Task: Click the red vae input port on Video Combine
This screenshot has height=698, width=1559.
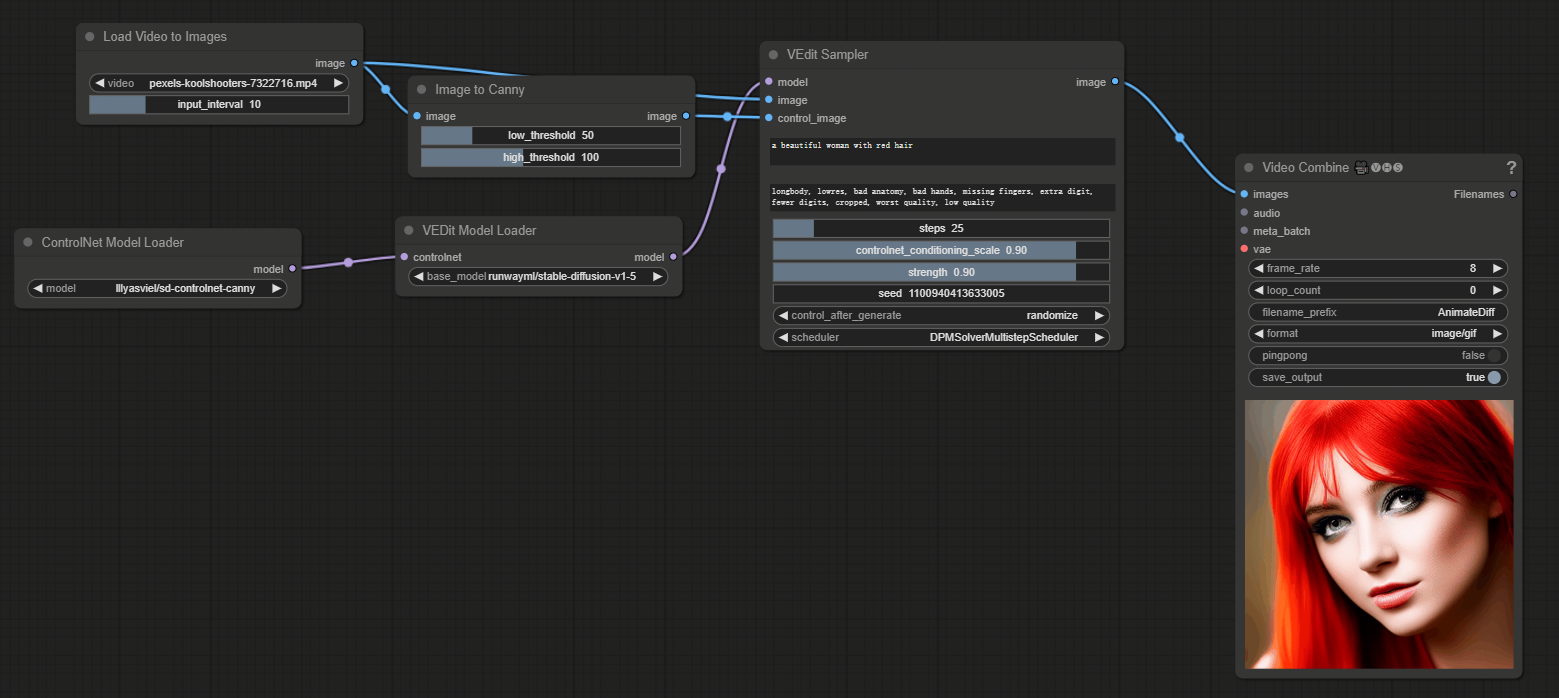Action: point(1244,249)
